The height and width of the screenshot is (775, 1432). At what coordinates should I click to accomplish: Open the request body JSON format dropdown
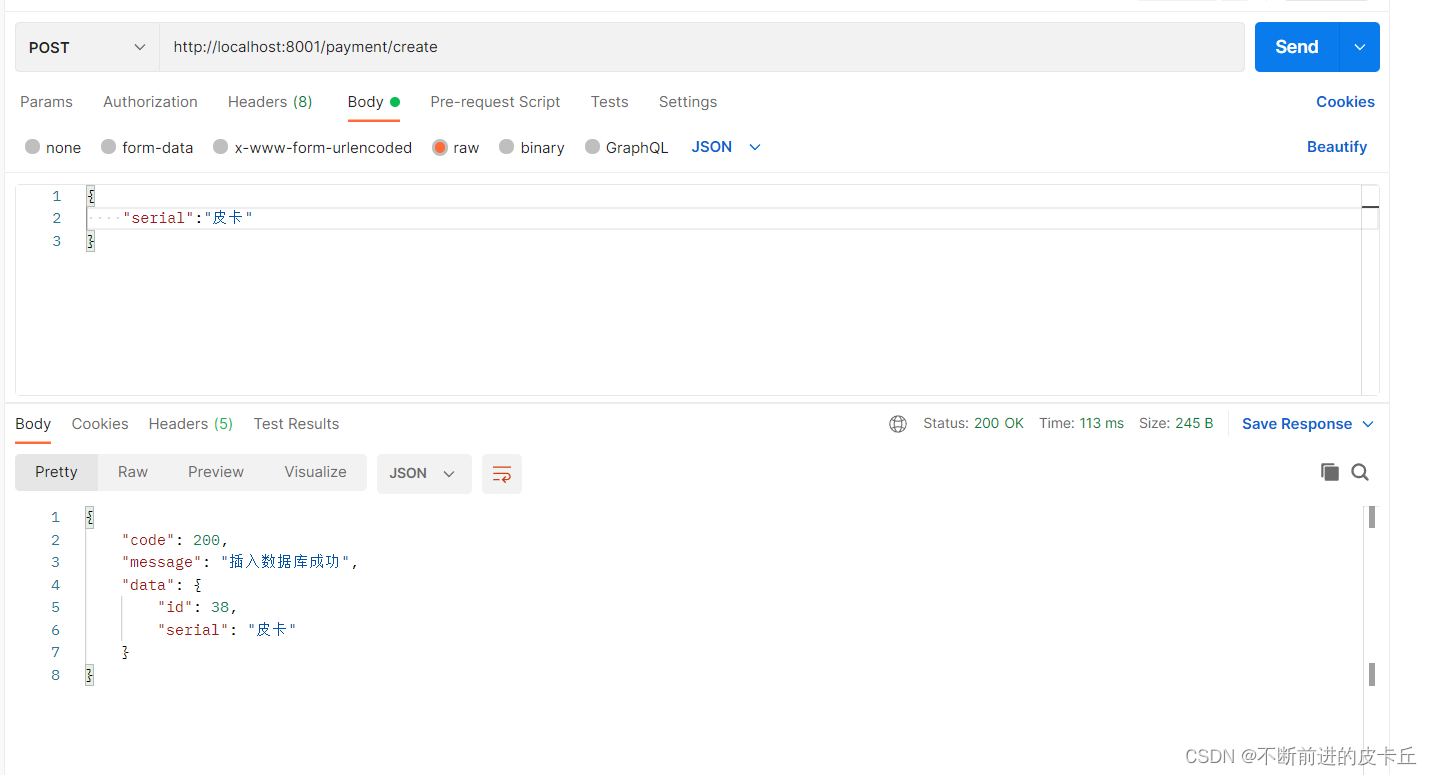coord(727,147)
